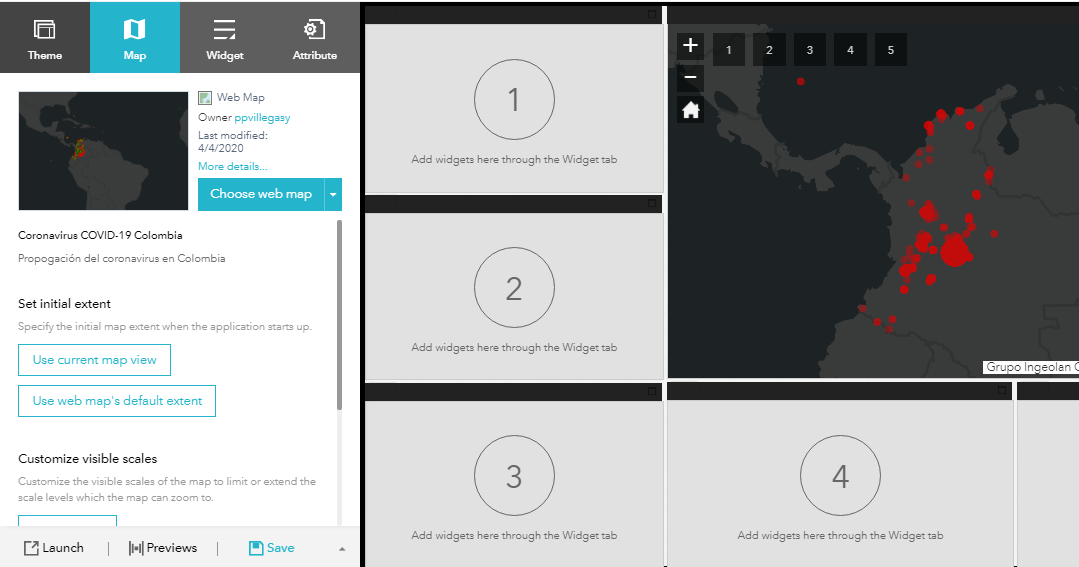Image resolution: width=1079 pixels, height=567 pixels.
Task: Click map widget placeholder 1
Action: (x=729, y=50)
